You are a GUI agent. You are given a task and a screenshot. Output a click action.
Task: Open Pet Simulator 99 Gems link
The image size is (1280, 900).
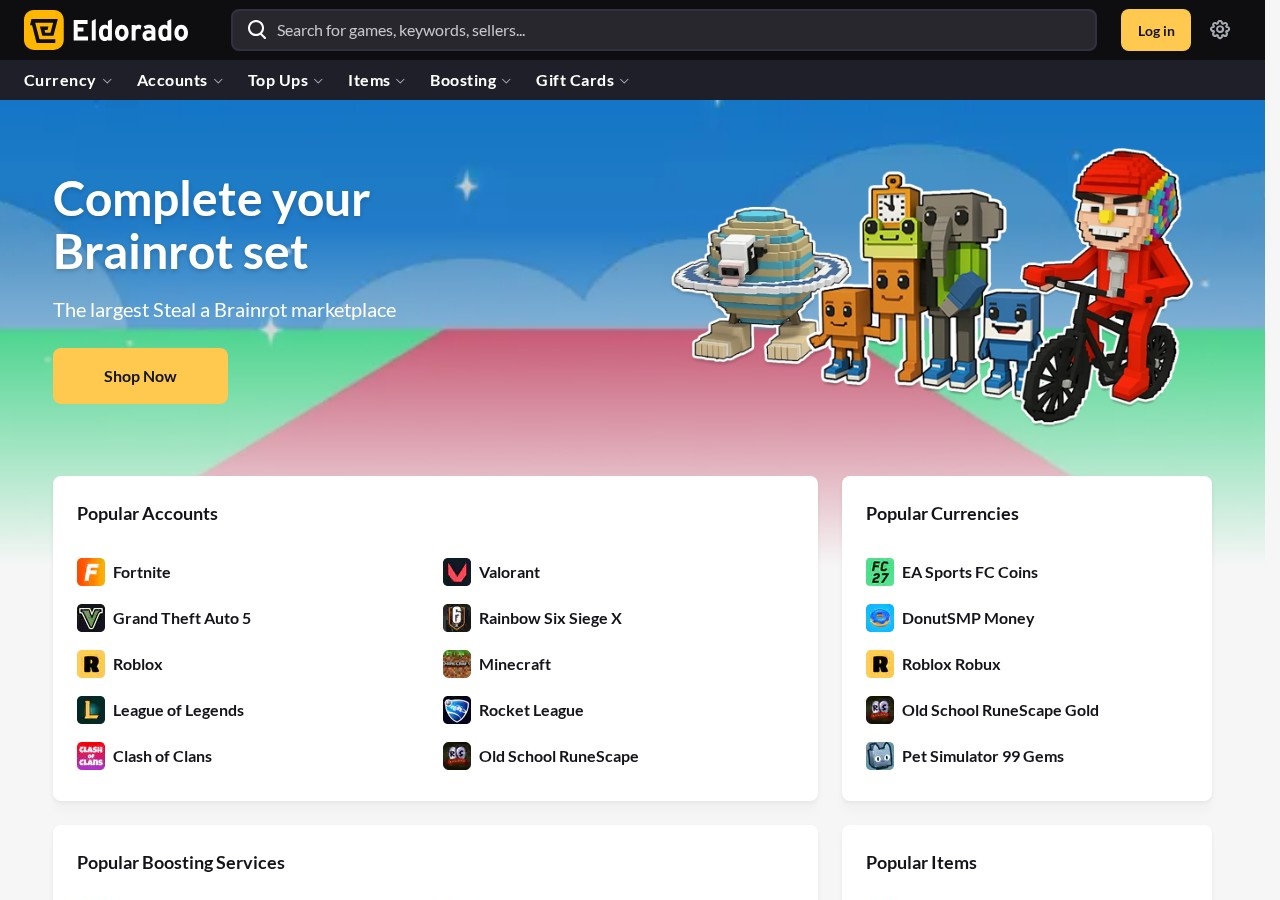(x=983, y=756)
